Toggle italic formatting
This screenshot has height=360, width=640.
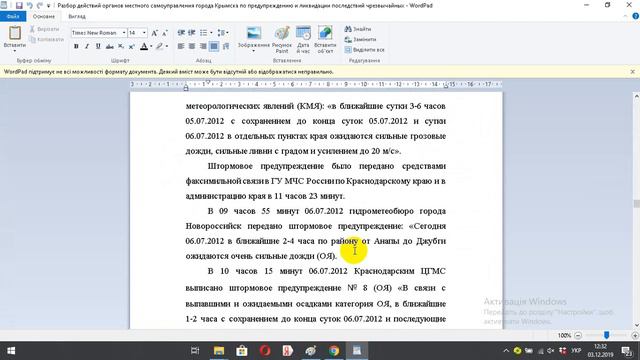pos(87,47)
